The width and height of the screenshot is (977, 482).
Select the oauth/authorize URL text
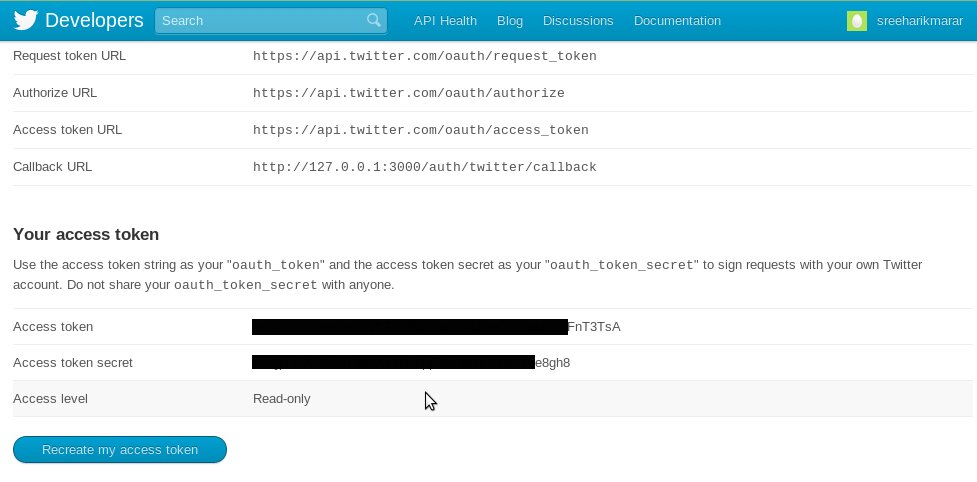(408, 93)
